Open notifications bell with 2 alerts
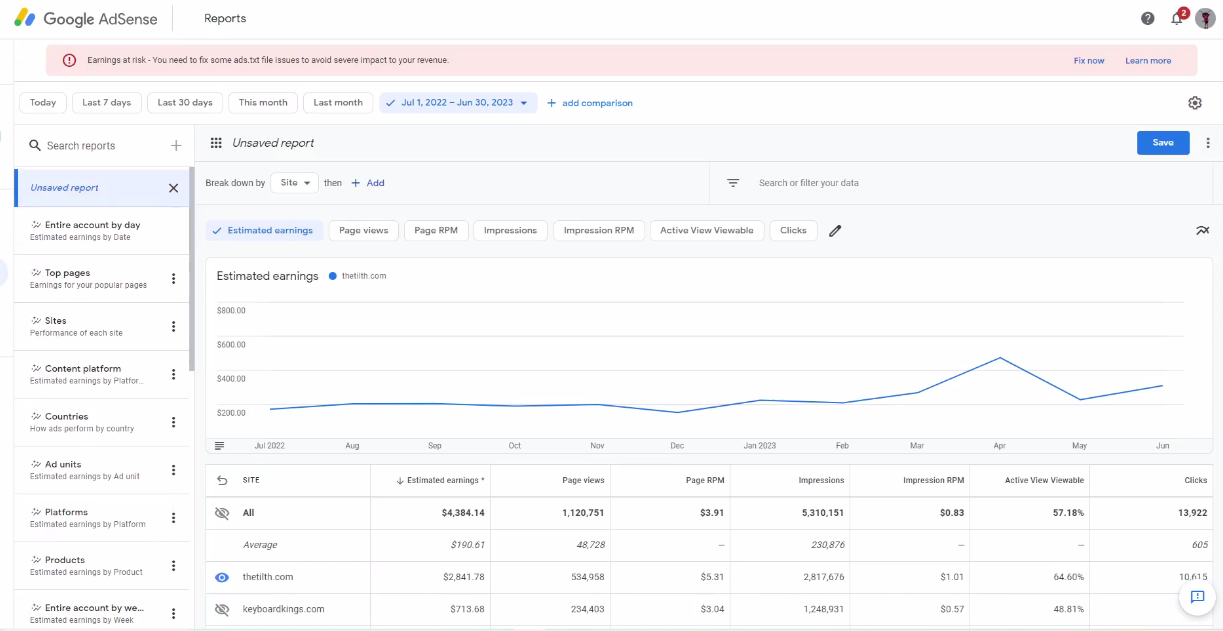Viewport: 1223px width, 631px height. (1178, 18)
